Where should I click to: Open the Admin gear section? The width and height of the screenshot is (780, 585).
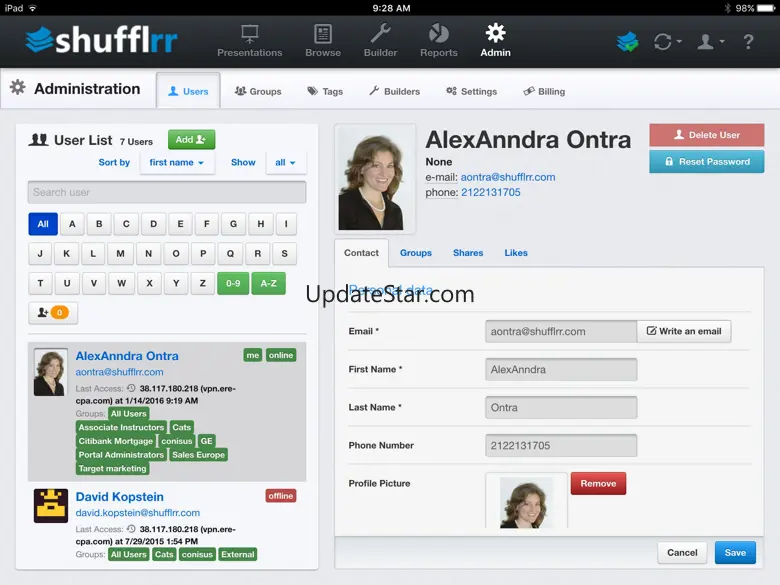[495, 41]
